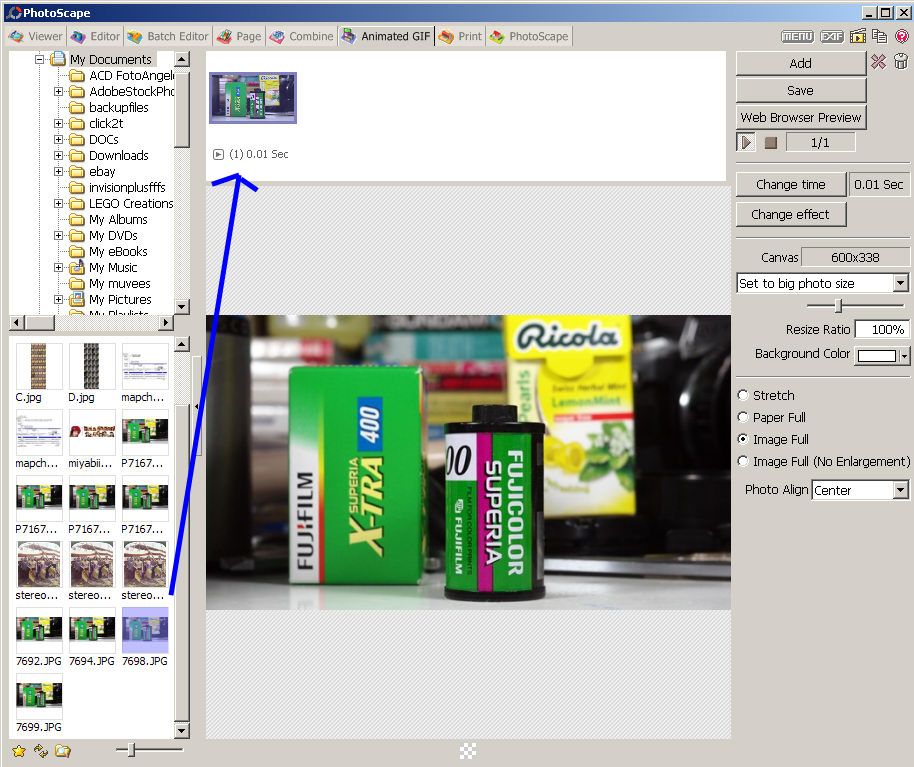Choose Image Full (No Enlargement) option
Image resolution: width=914 pixels, height=767 pixels.
tap(743, 461)
